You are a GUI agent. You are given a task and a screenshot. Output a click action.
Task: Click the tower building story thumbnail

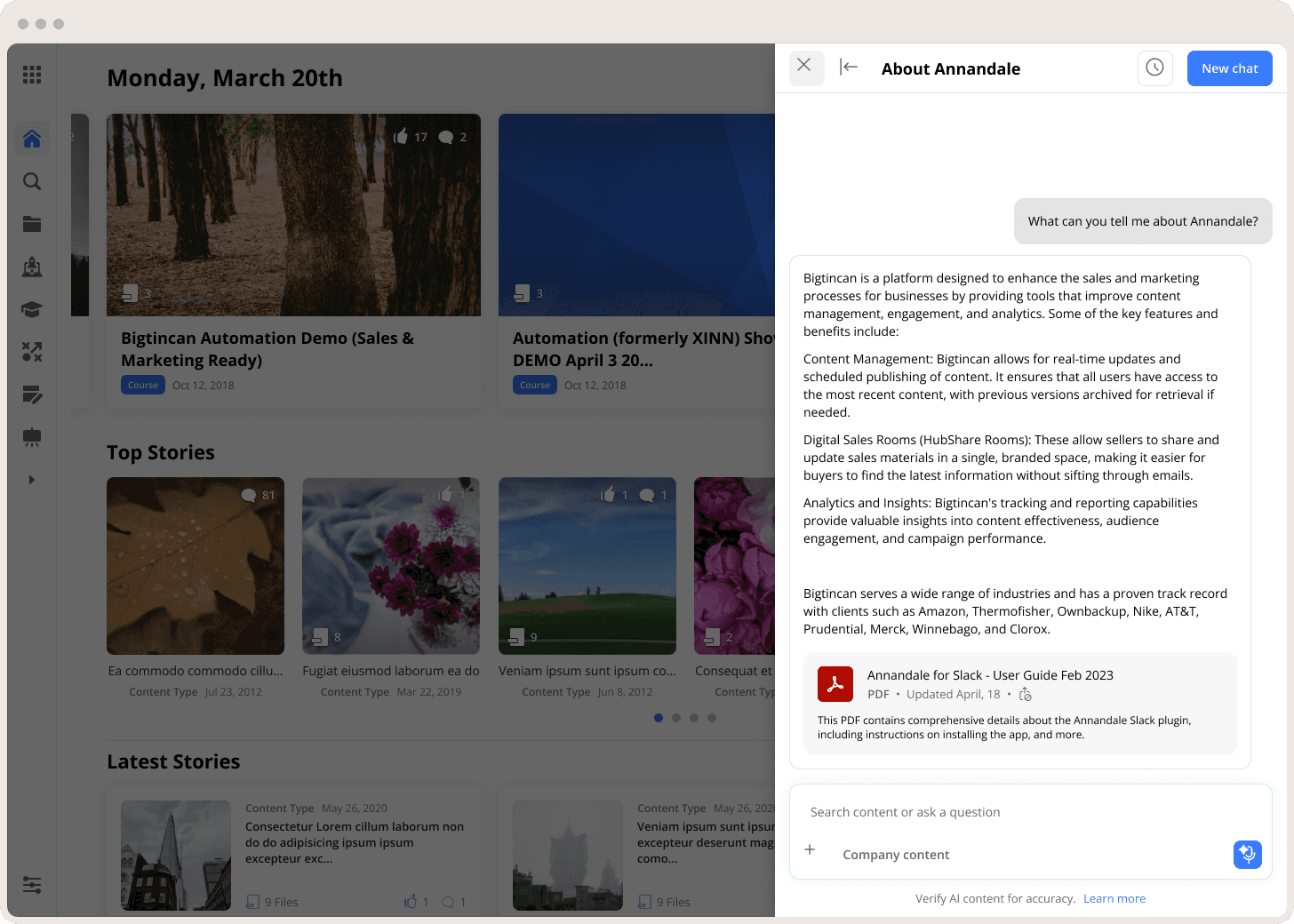click(176, 856)
